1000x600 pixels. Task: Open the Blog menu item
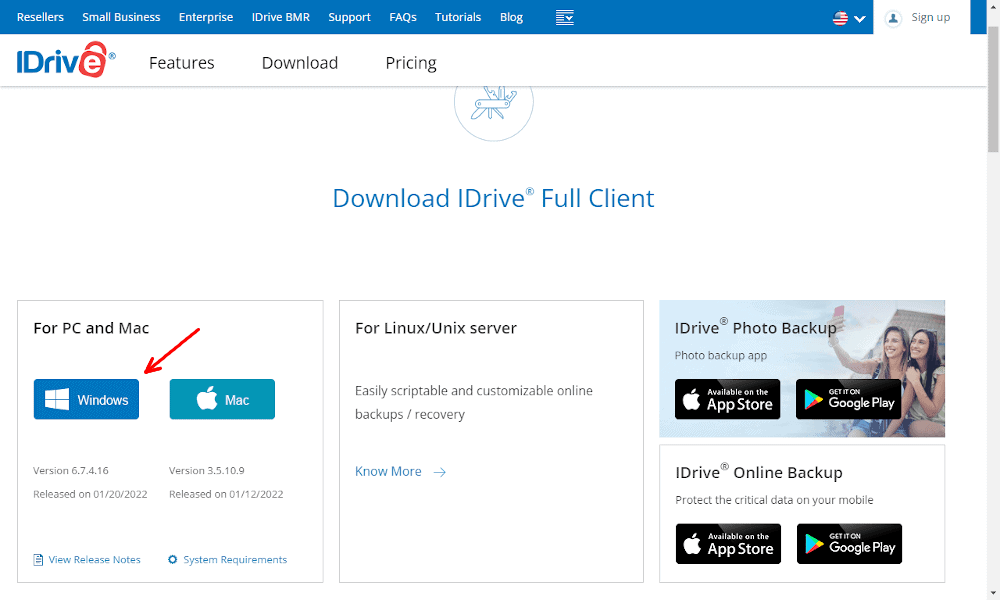tap(511, 17)
